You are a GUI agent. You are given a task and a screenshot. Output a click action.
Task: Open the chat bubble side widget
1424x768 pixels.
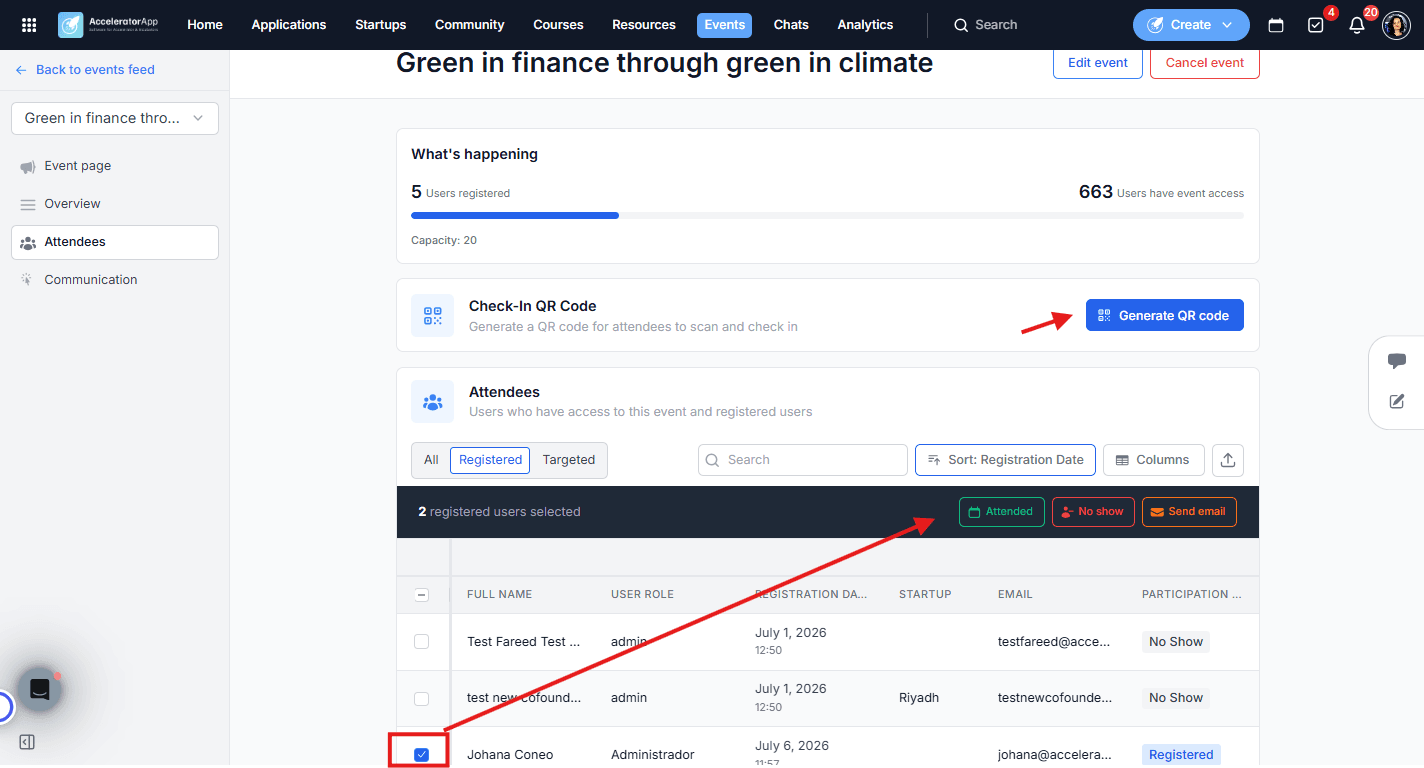point(1397,361)
